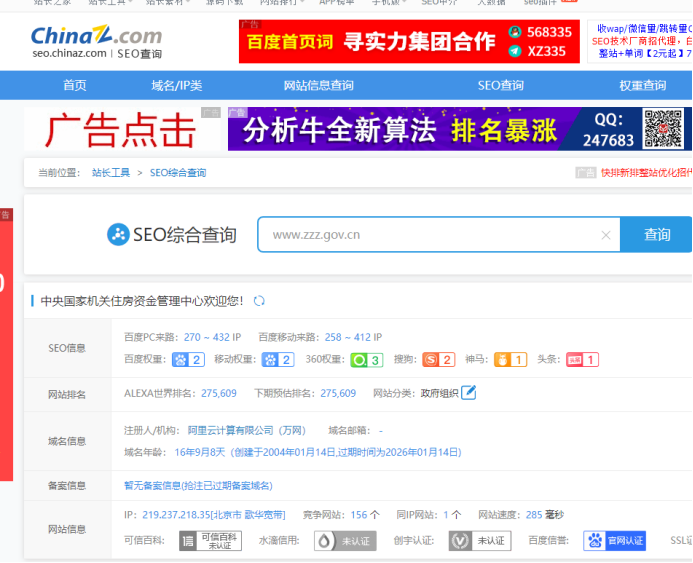
Task: Open the 权重查询 nav menu
Action: [643, 85]
